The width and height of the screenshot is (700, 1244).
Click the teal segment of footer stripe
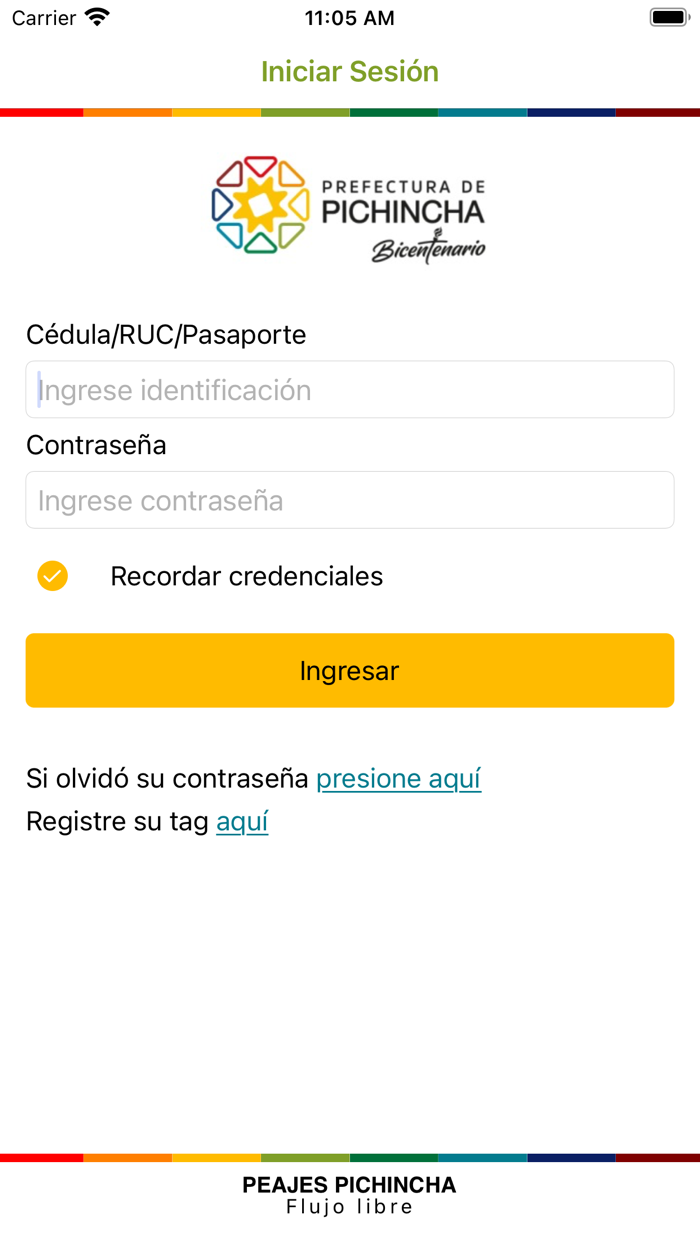[482, 1158]
